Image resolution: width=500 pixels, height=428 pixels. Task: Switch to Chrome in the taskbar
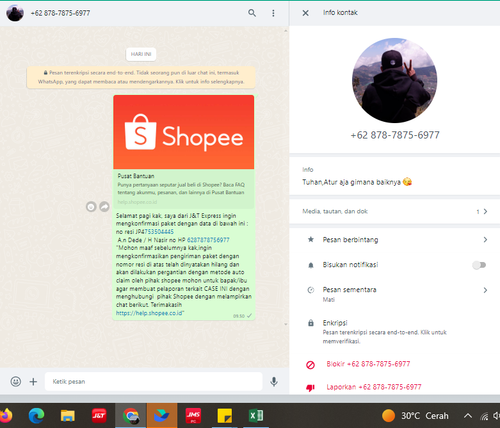(x=131, y=416)
